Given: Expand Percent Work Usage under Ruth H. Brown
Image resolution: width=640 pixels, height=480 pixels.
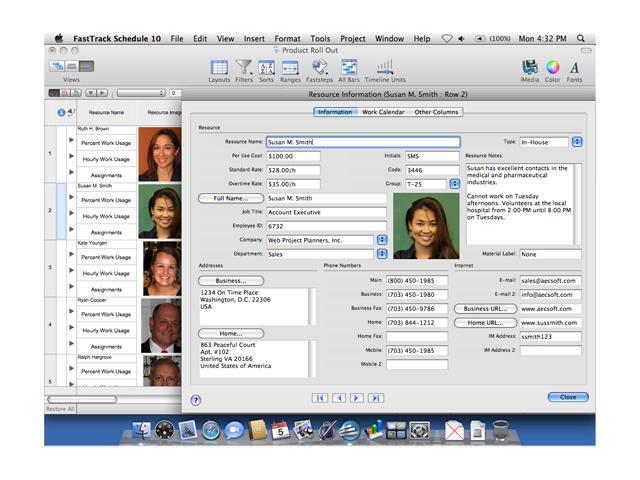Looking at the screenshot, I should click(x=71, y=142).
